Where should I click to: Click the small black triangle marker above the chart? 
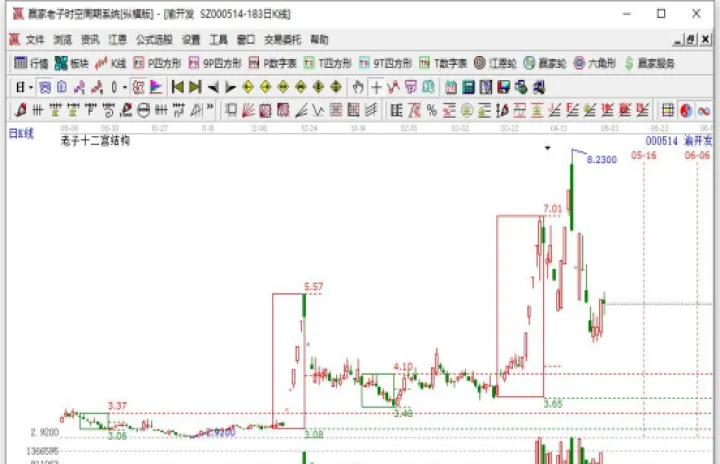click(x=547, y=148)
